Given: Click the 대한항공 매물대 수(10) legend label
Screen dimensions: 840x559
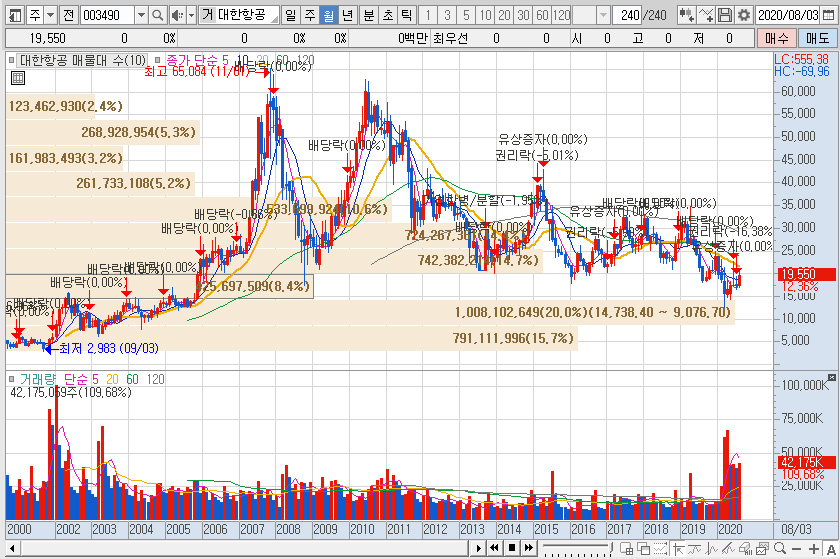Looking at the screenshot, I should pyautogui.click(x=83, y=60).
